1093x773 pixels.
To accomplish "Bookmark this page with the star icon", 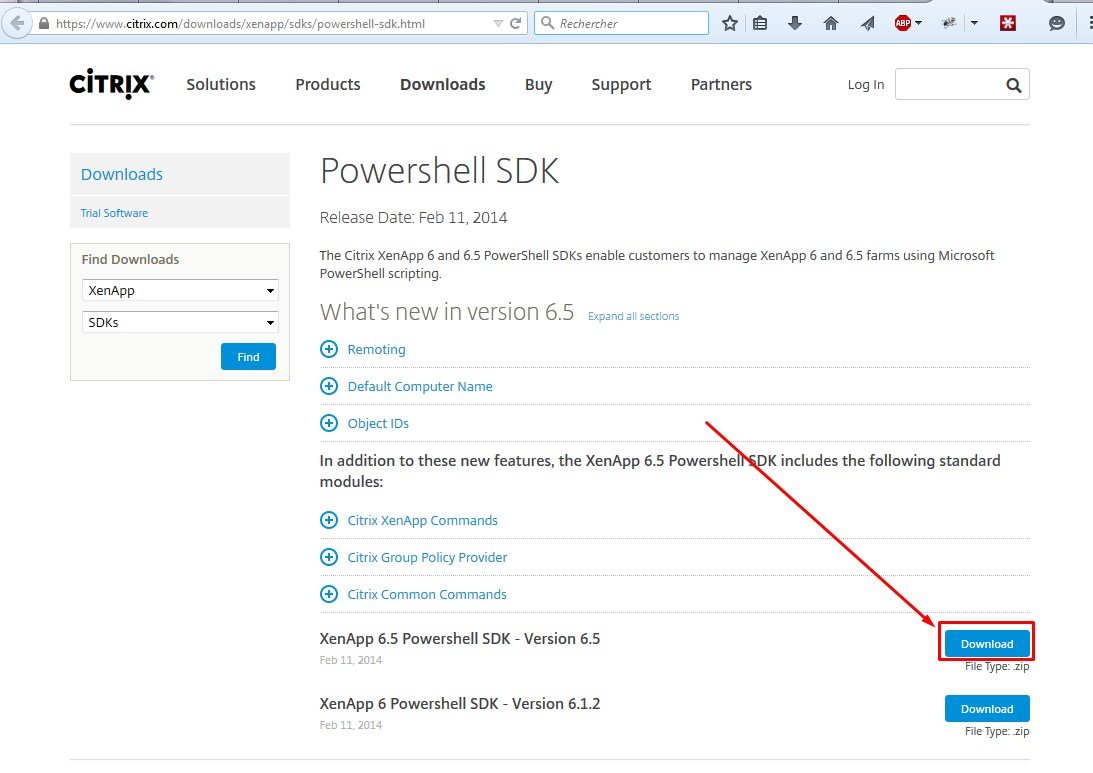I will [730, 23].
